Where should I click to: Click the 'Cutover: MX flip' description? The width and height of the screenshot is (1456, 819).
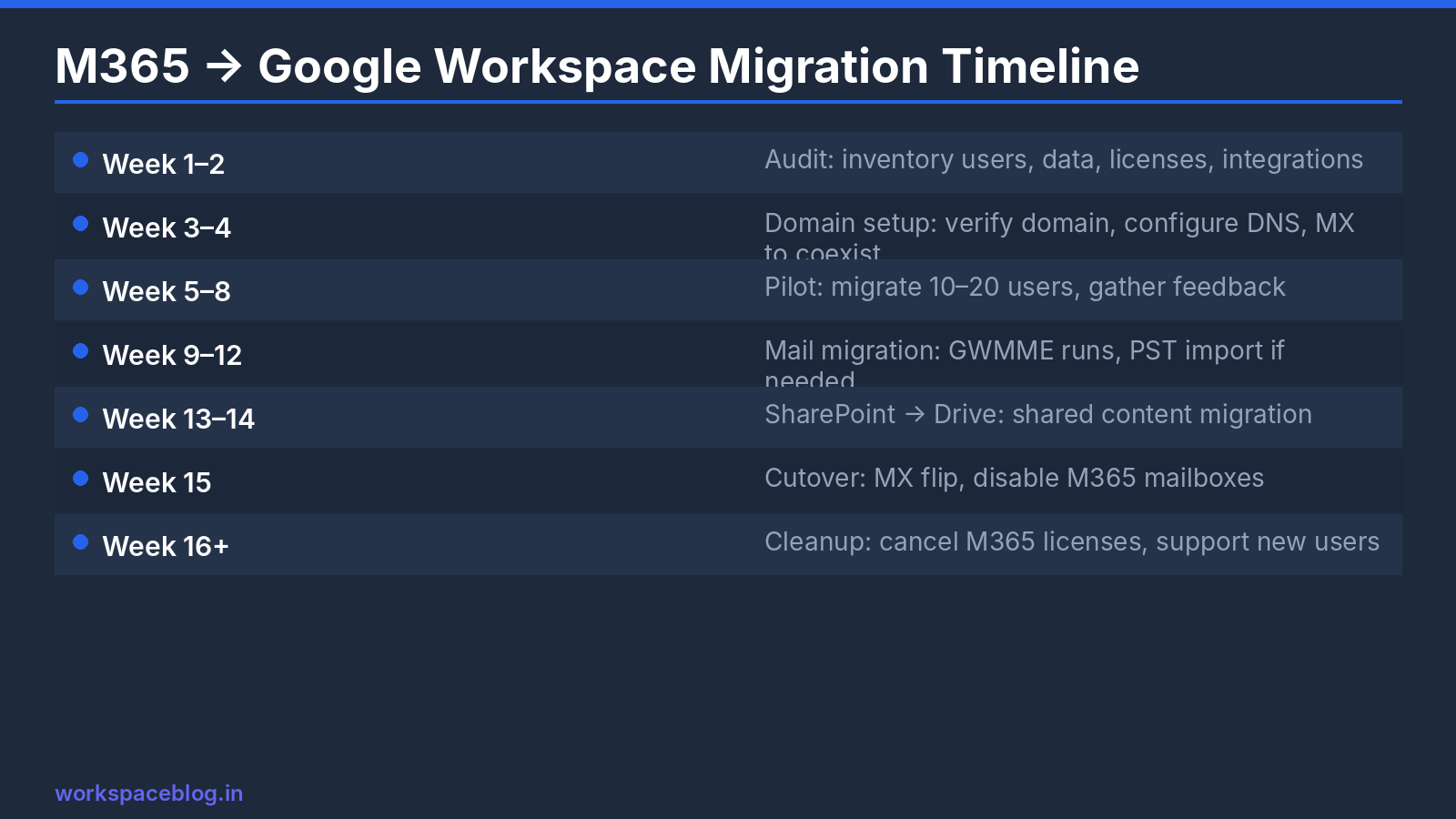click(1014, 478)
